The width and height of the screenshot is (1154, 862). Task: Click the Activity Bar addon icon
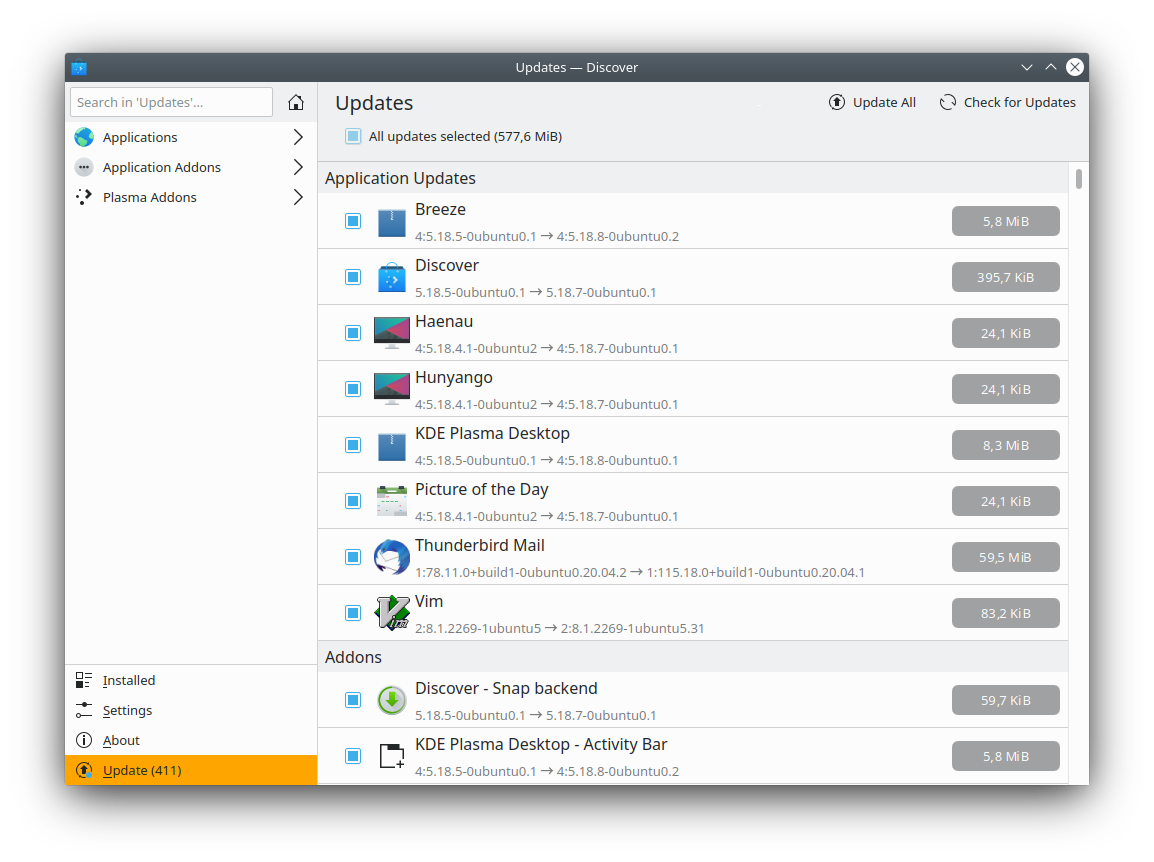392,756
